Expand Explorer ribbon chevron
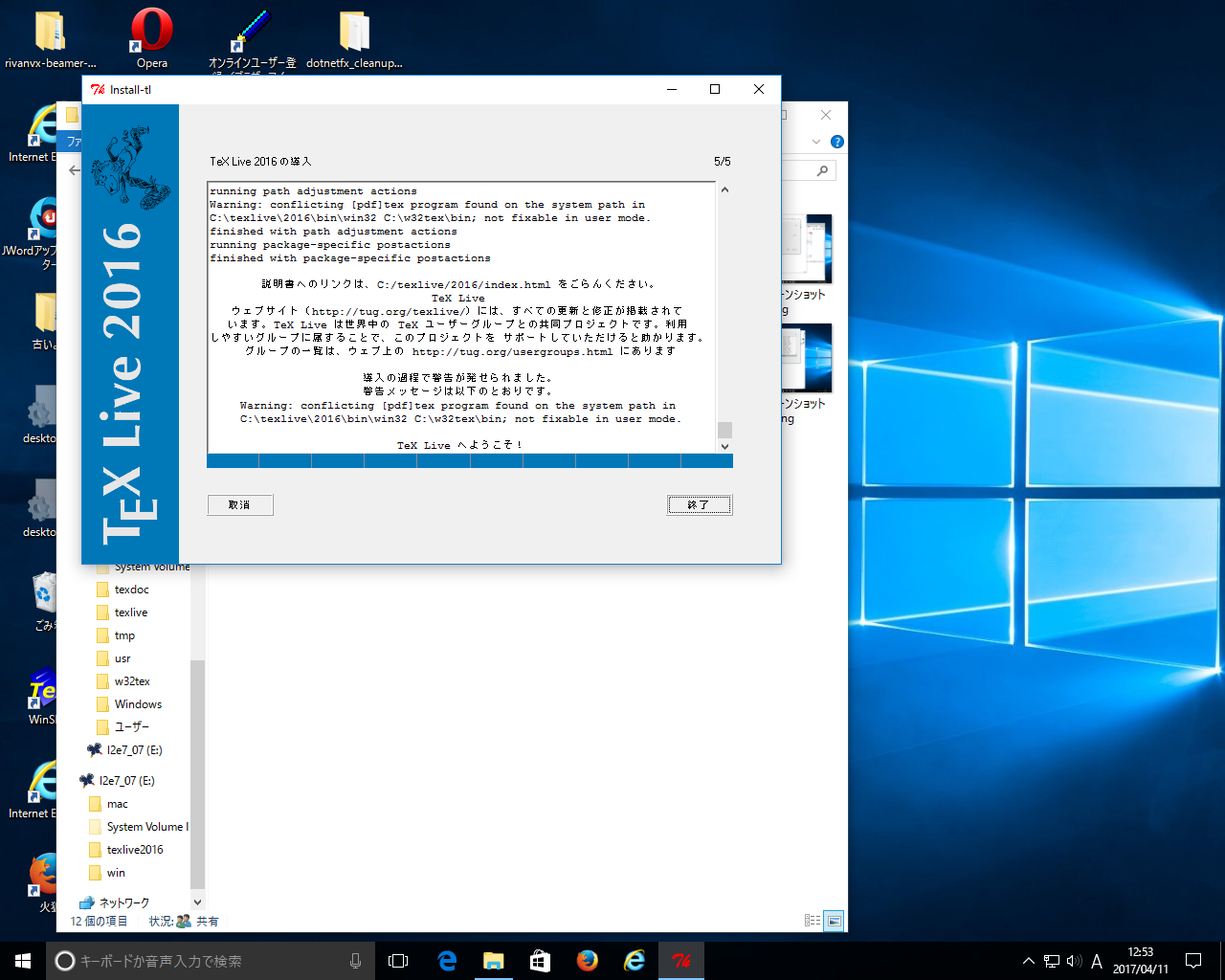The width and height of the screenshot is (1225, 980). pyautogui.click(x=816, y=142)
